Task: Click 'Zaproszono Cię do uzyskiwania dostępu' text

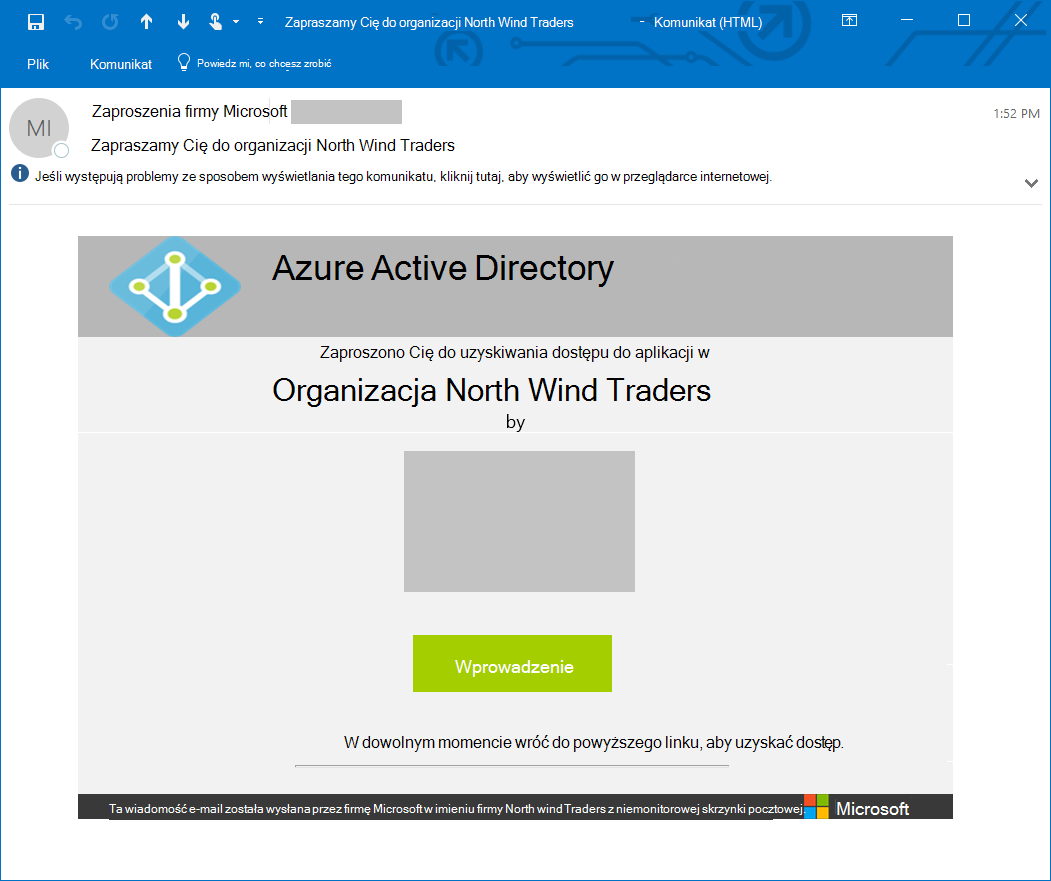Action: coord(515,353)
